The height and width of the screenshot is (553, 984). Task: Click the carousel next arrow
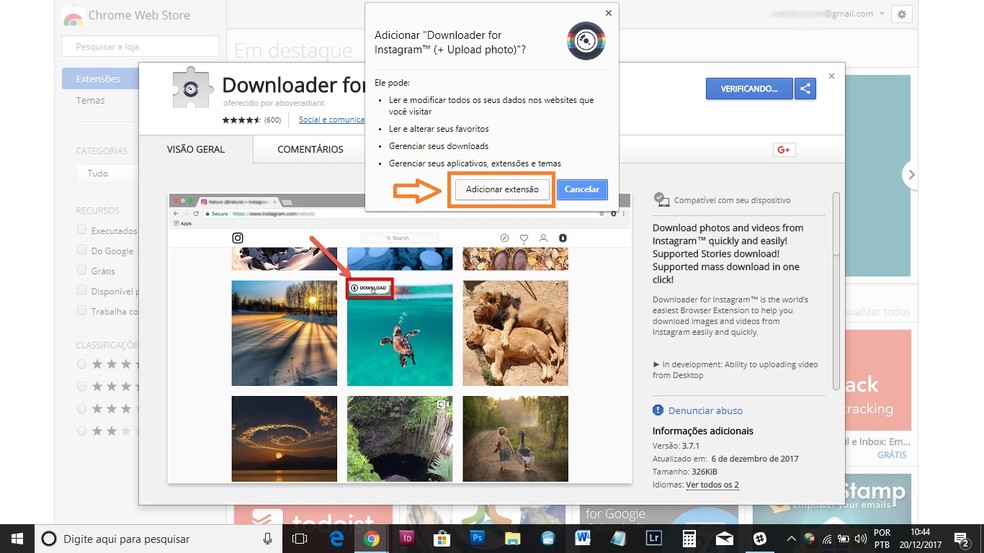(911, 174)
